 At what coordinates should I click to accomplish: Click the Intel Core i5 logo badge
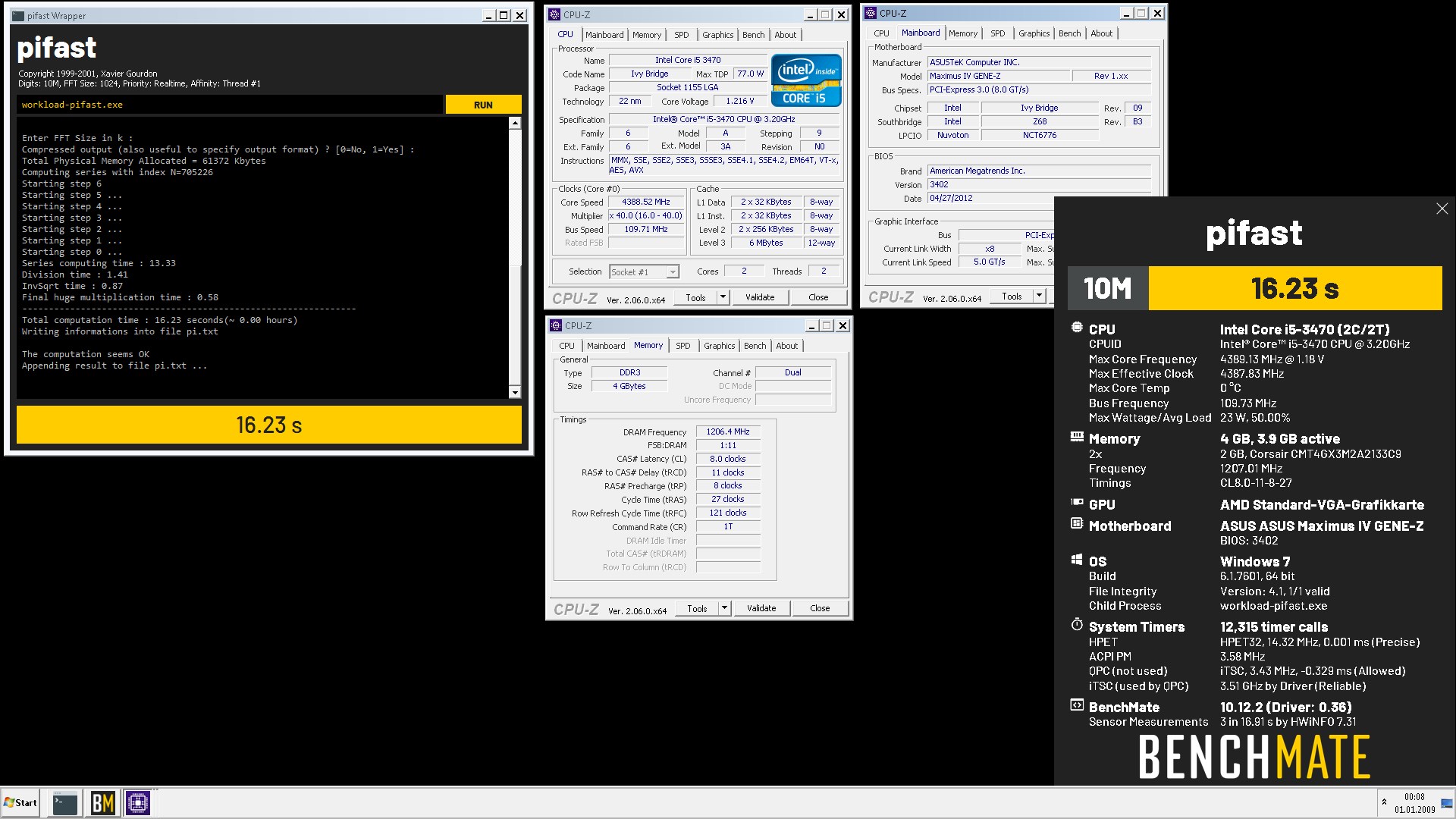click(x=806, y=80)
